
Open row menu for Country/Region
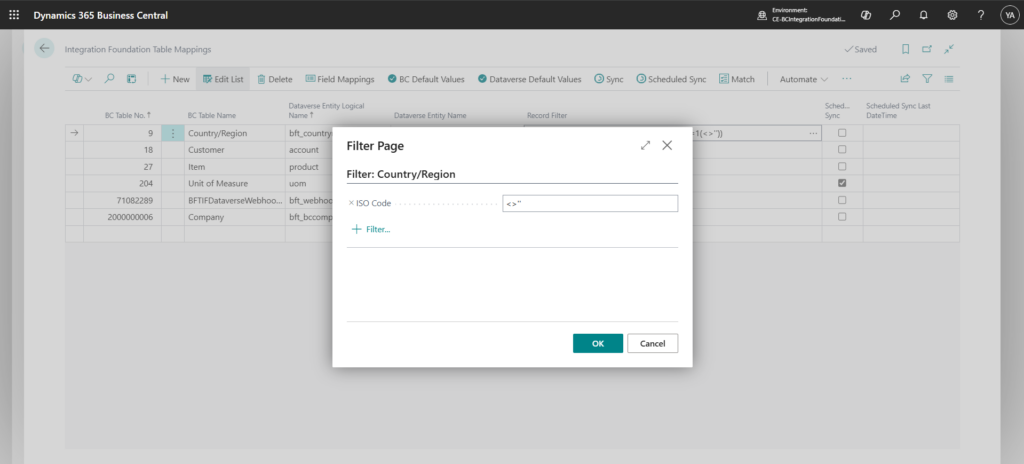tap(173, 133)
